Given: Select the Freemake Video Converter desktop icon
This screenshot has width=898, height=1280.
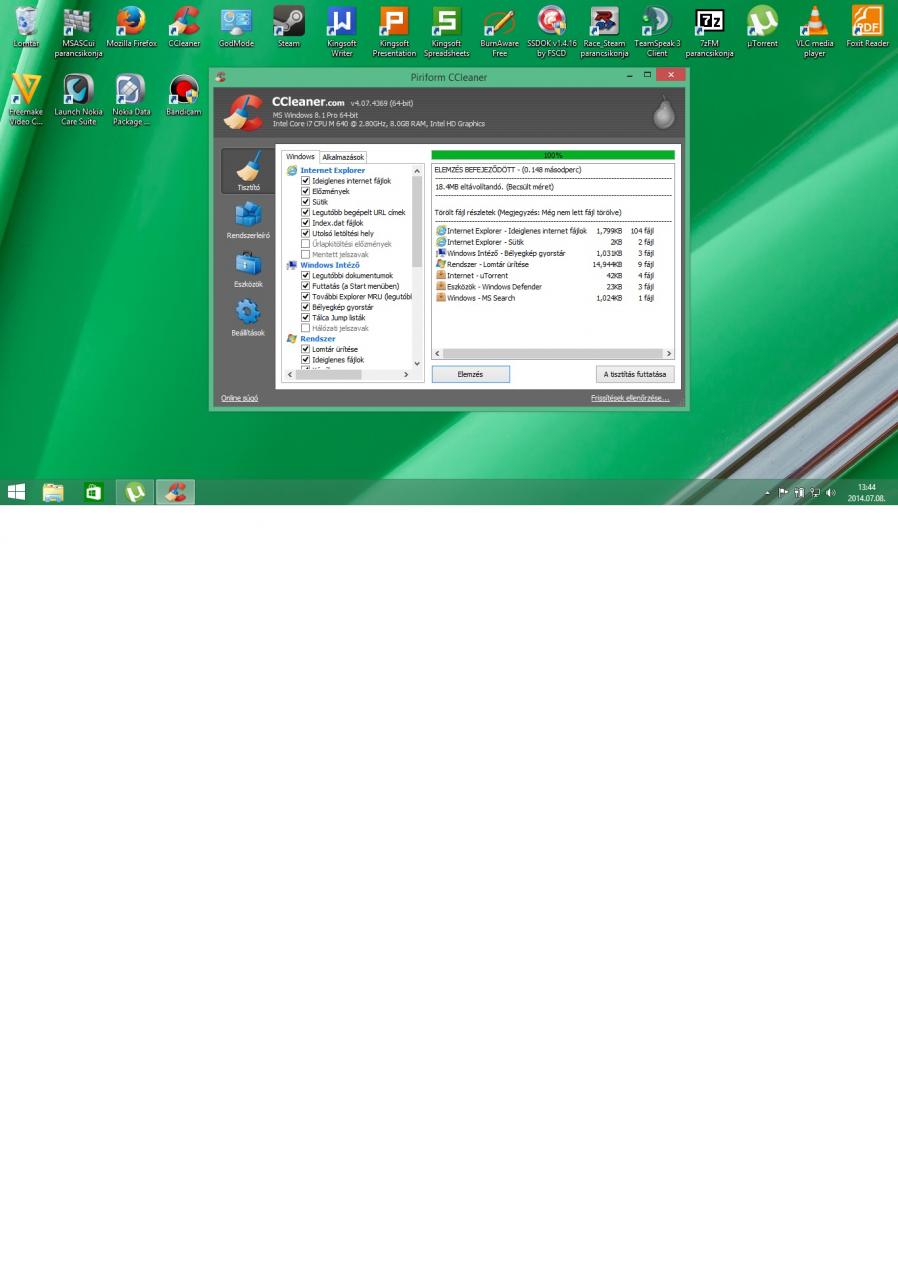Looking at the screenshot, I should [26, 100].
